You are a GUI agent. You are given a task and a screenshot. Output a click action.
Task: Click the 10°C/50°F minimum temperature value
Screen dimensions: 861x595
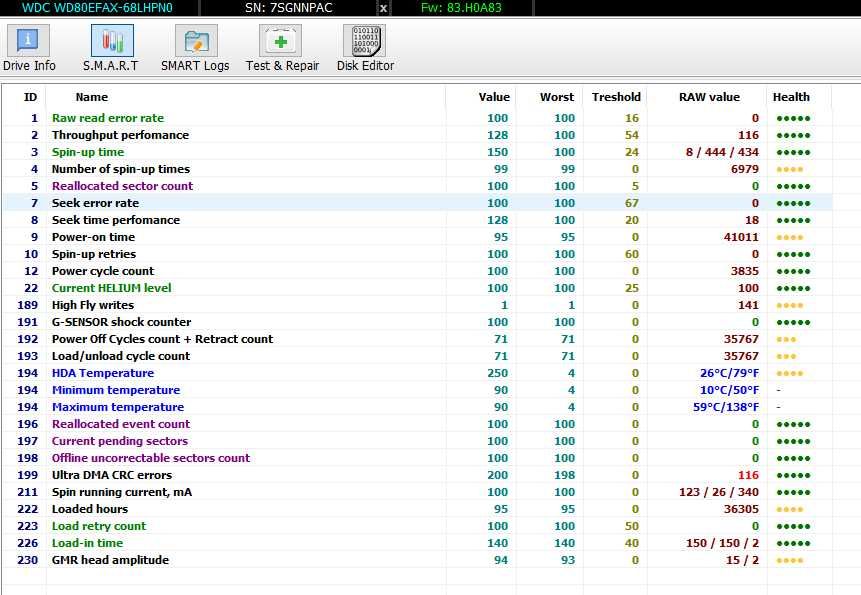(729, 390)
